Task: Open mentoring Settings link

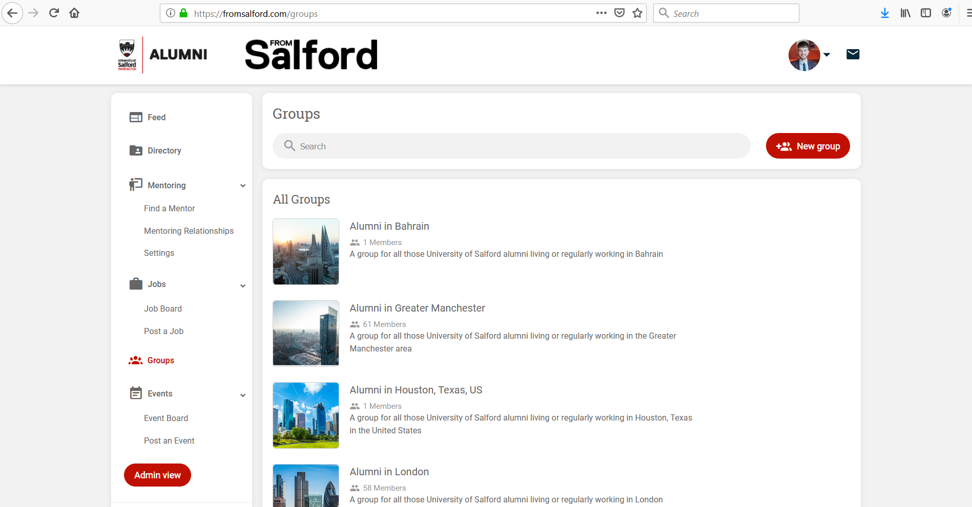Action: coord(159,253)
